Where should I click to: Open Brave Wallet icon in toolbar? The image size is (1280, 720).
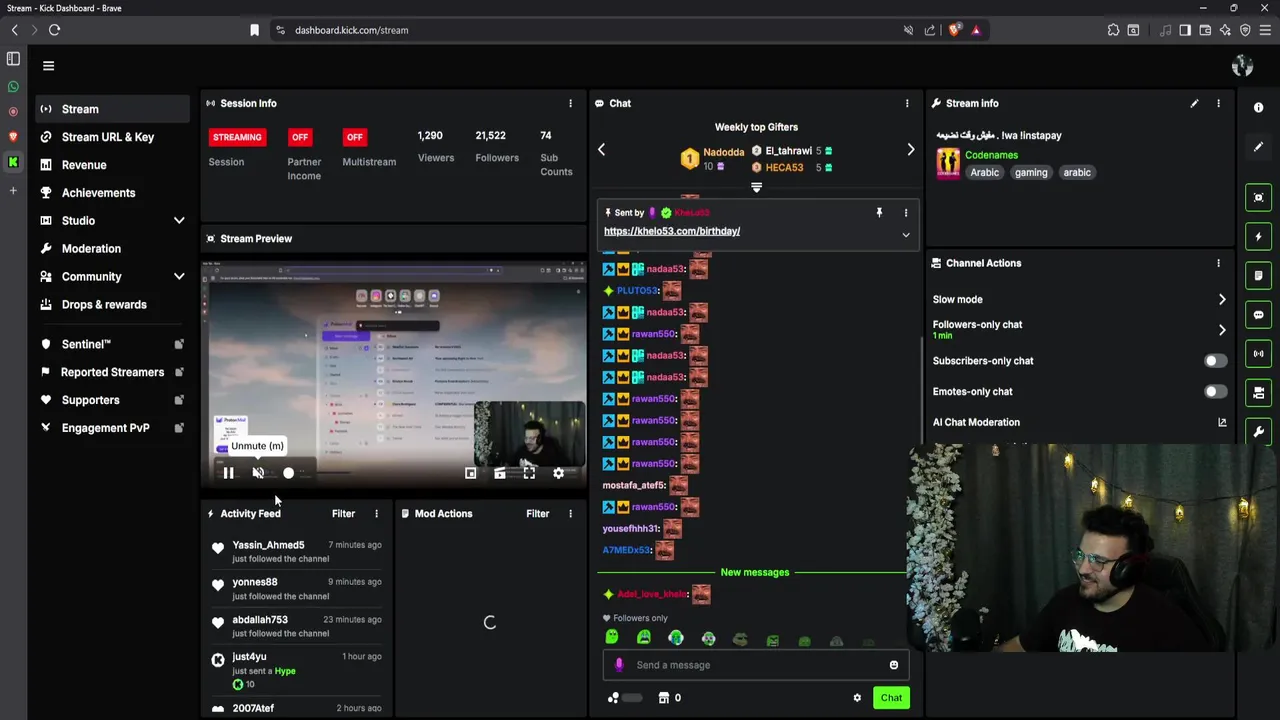[x=1205, y=30]
